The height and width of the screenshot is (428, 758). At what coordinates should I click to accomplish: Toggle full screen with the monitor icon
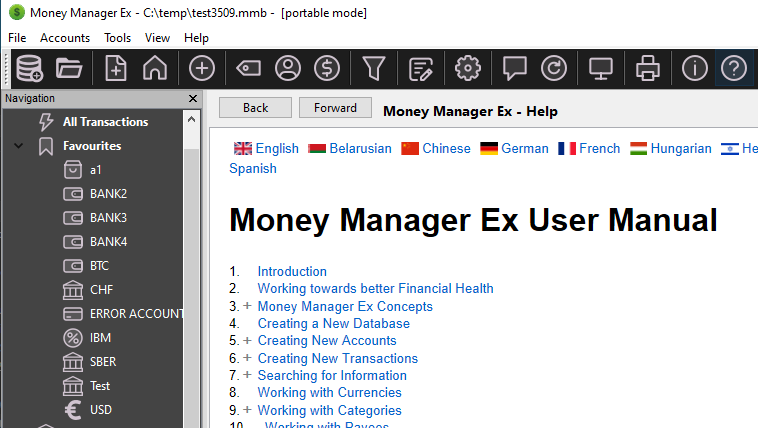pyautogui.click(x=600, y=68)
